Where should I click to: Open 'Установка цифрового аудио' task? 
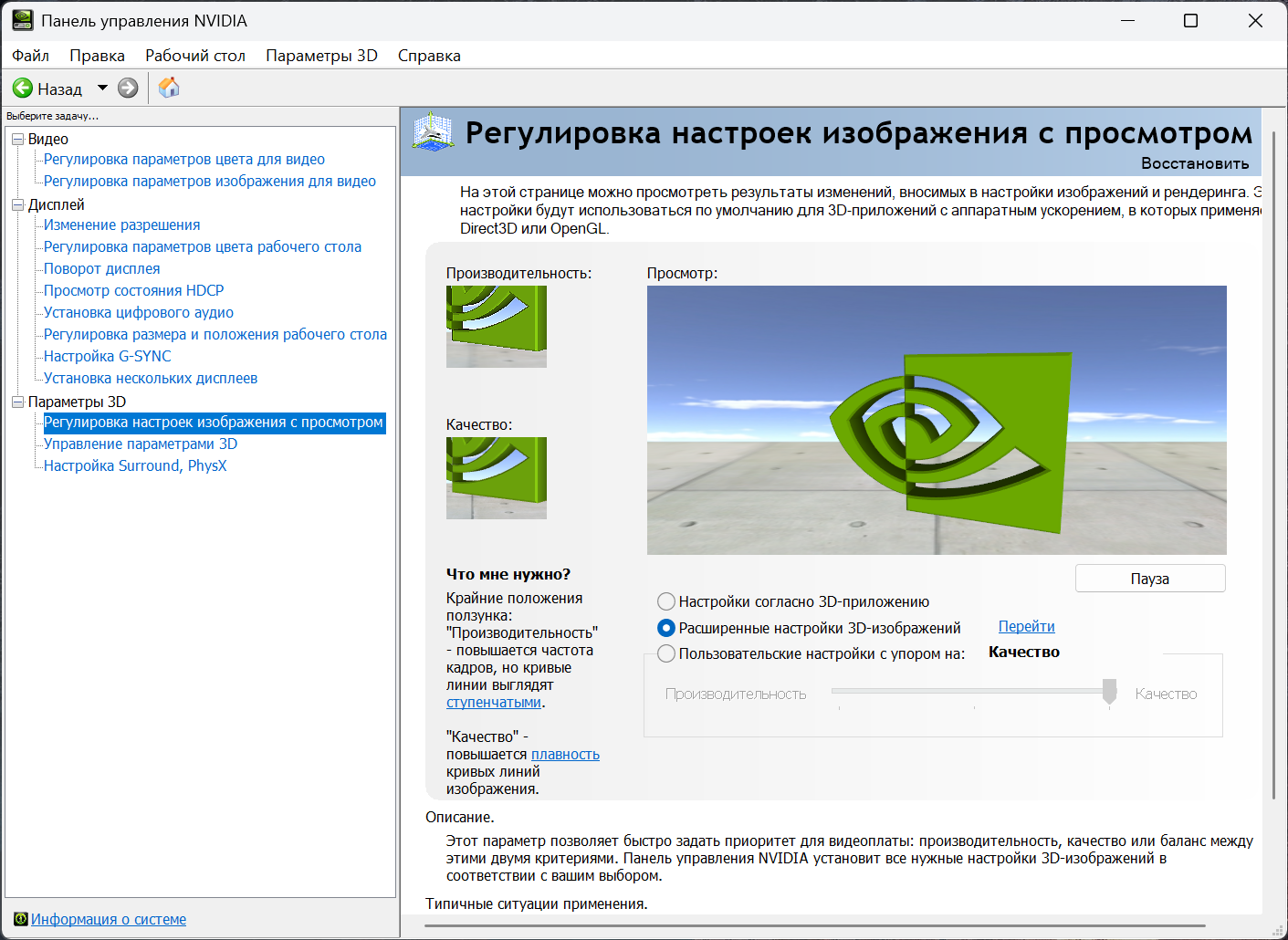139,312
